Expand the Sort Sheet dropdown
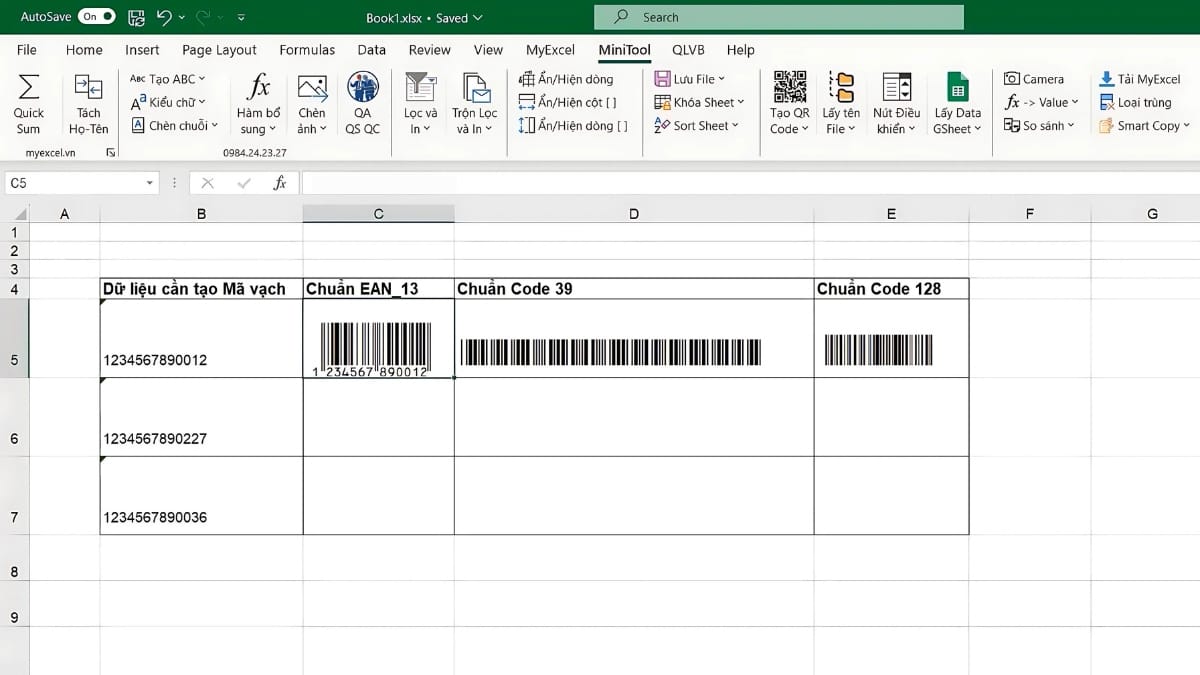 696,126
